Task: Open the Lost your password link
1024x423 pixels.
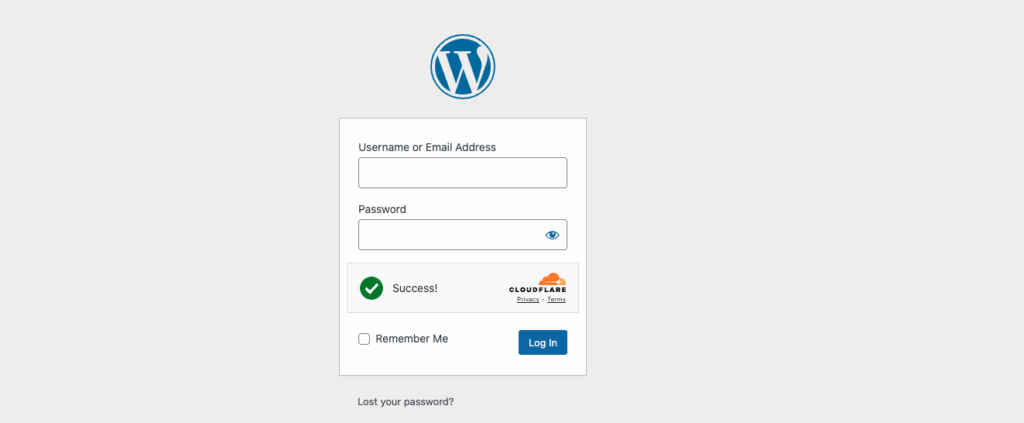Action: (406, 402)
